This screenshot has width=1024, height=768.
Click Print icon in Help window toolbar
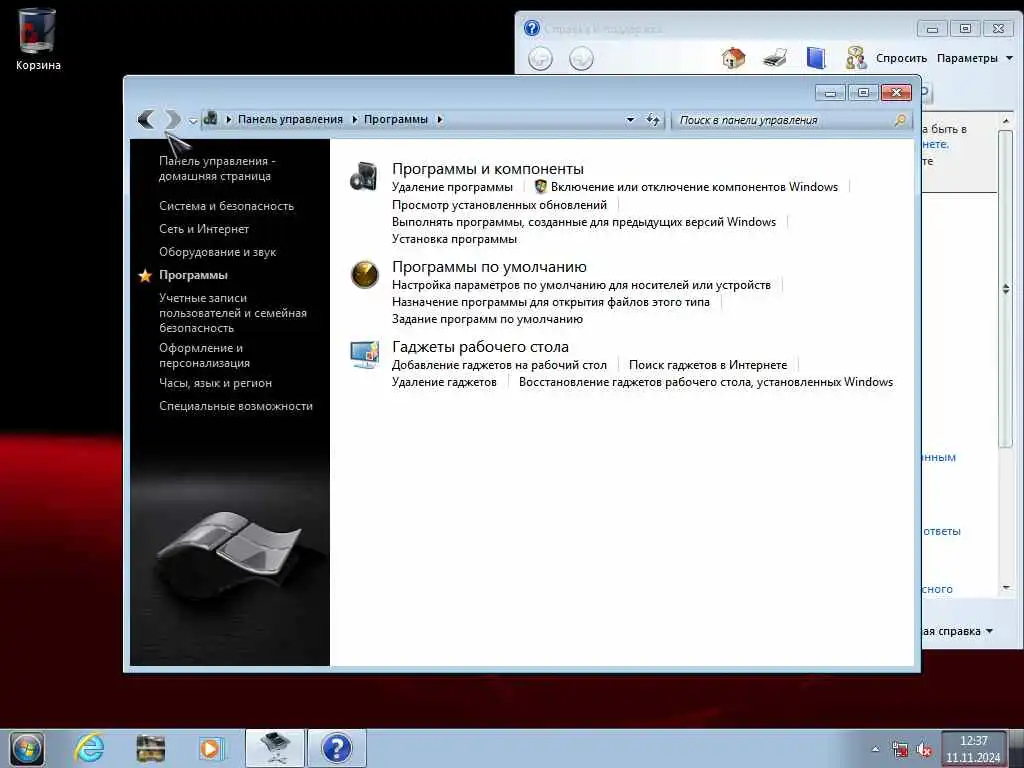pyautogui.click(x=775, y=58)
